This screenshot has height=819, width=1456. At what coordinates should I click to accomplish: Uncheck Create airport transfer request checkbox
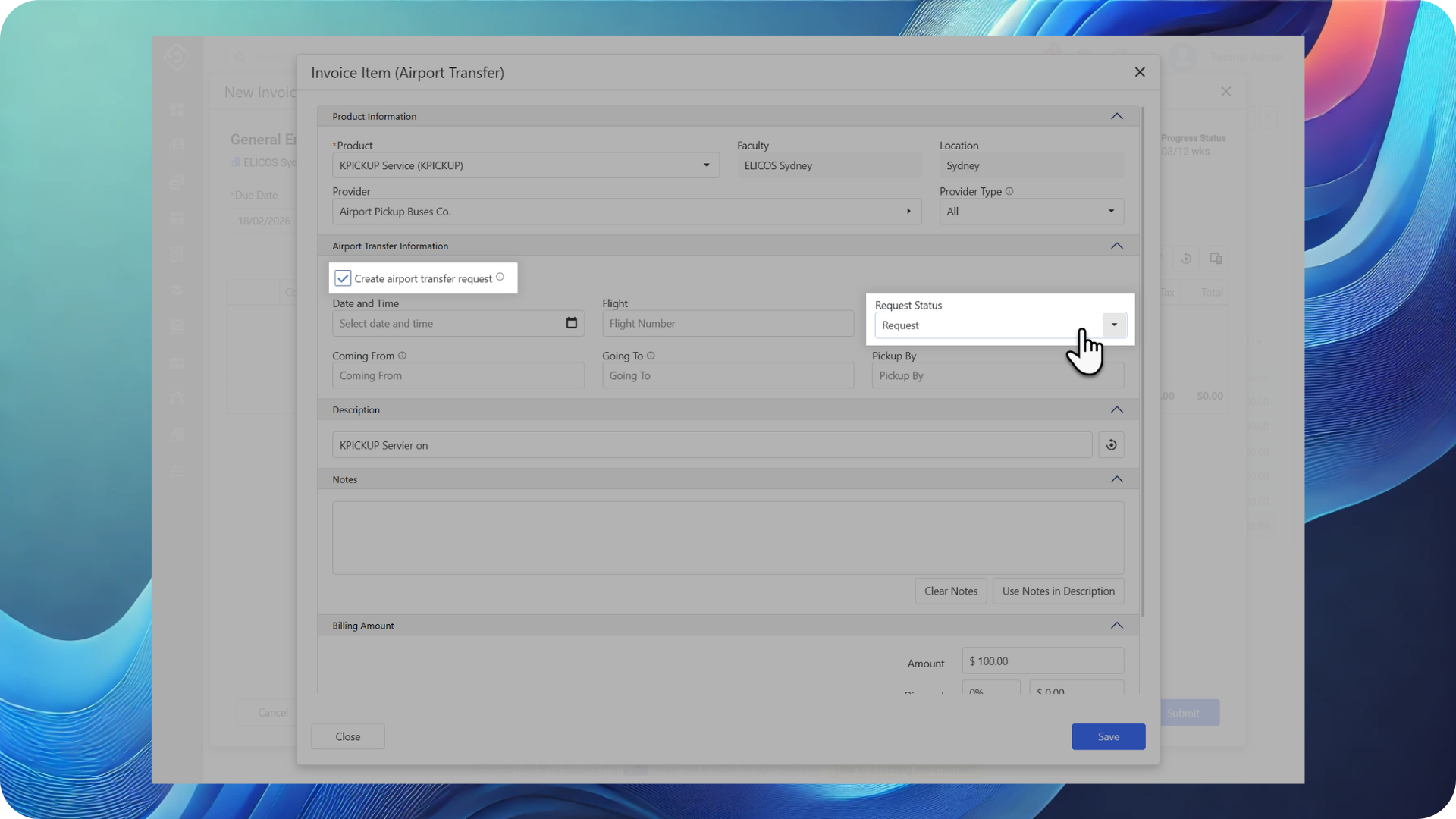tap(343, 278)
